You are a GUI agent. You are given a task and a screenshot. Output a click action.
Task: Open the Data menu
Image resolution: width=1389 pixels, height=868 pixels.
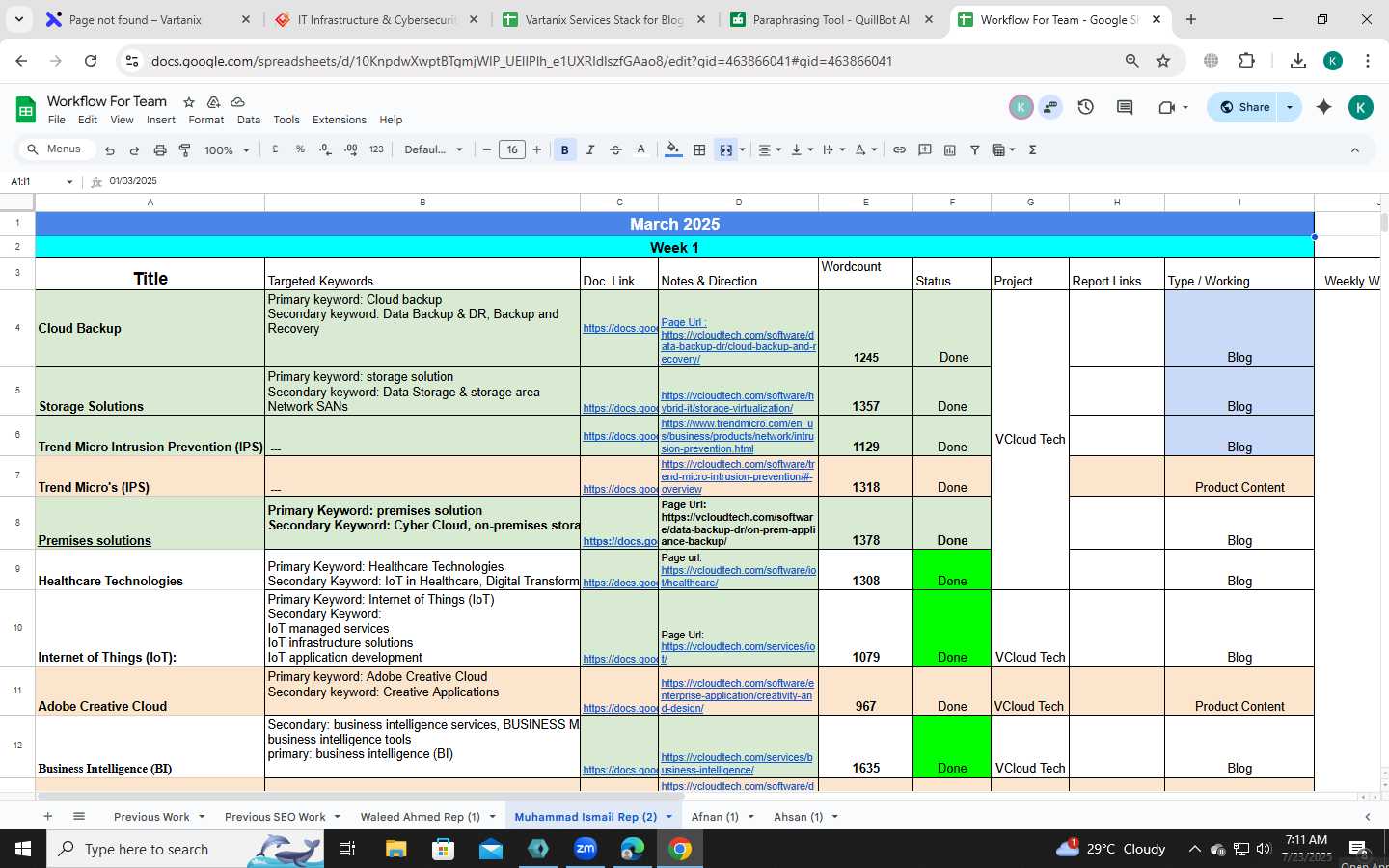[x=249, y=120]
